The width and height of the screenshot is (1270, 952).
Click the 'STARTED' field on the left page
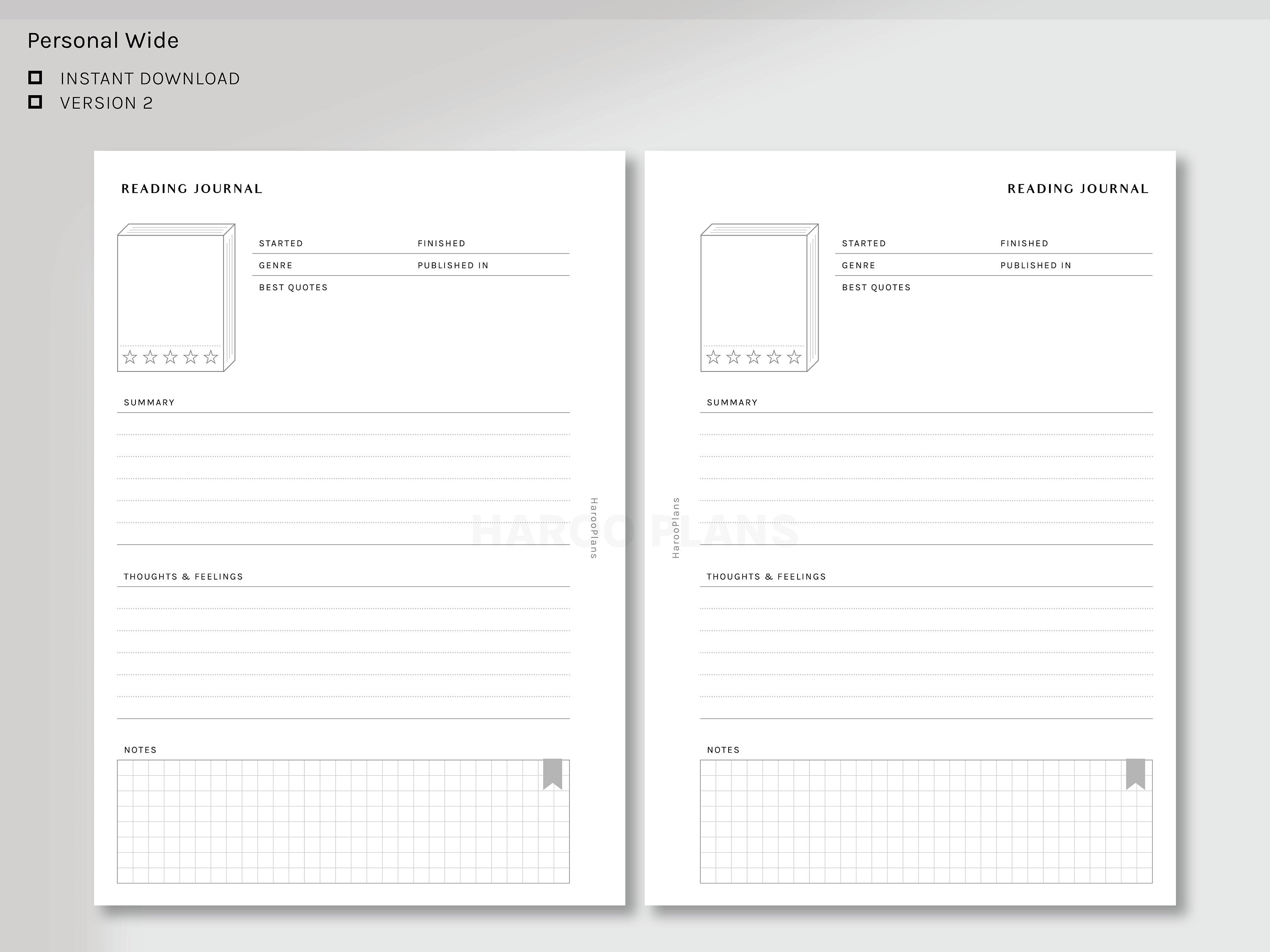[332, 243]
